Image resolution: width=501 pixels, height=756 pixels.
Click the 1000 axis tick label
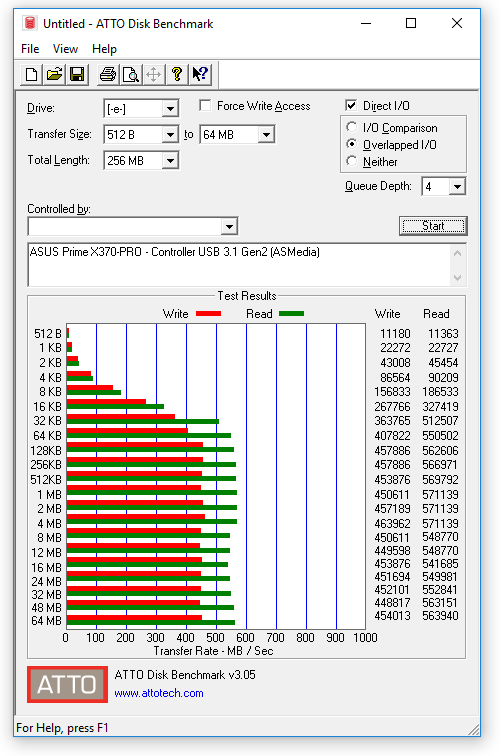click(365, 637)
